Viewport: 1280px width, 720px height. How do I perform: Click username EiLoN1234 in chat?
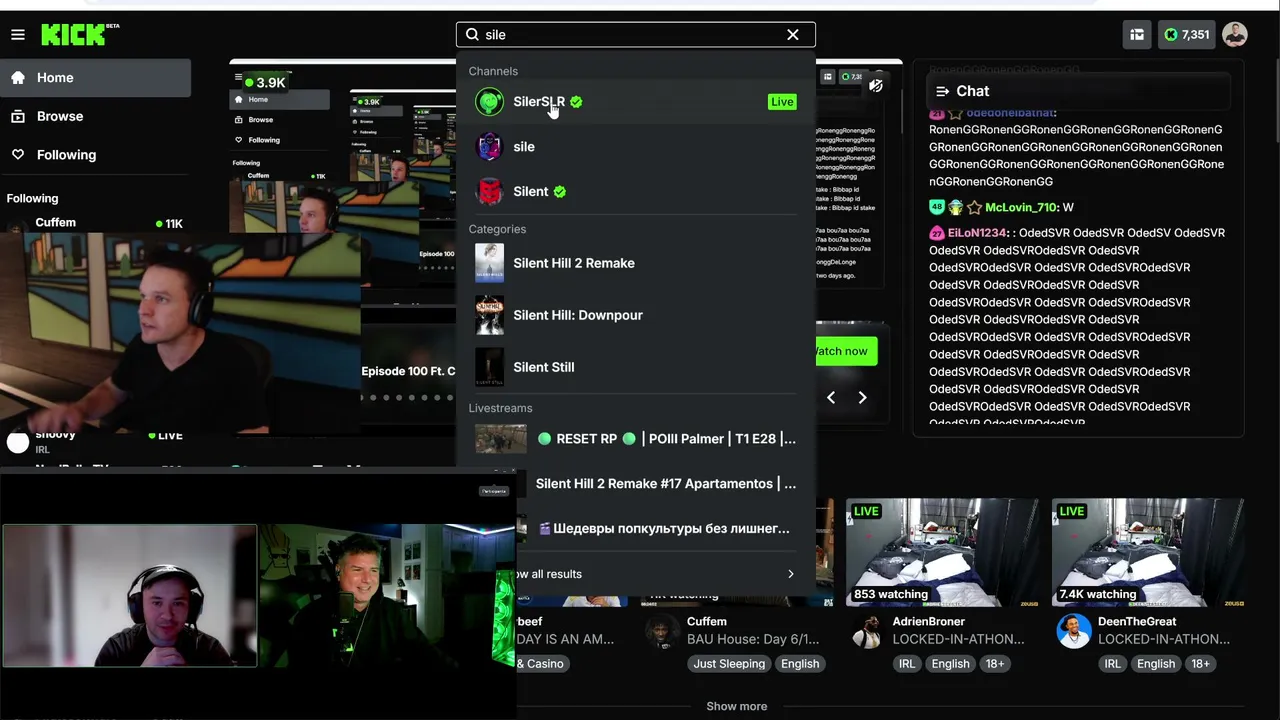pos(978,233)
